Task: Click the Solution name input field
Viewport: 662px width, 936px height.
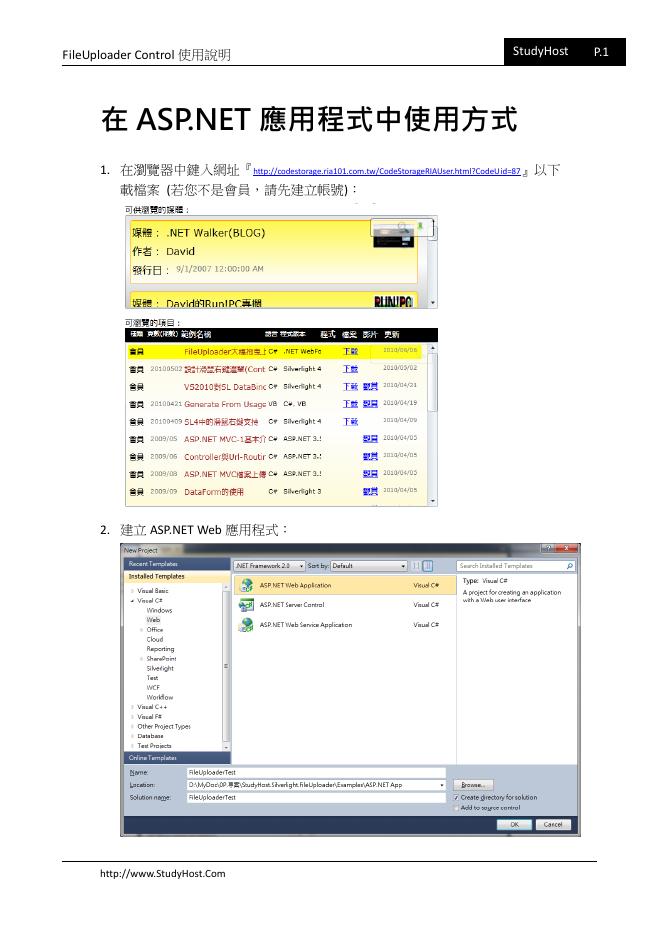Action: pyautogui.click(x=316, y=798)
